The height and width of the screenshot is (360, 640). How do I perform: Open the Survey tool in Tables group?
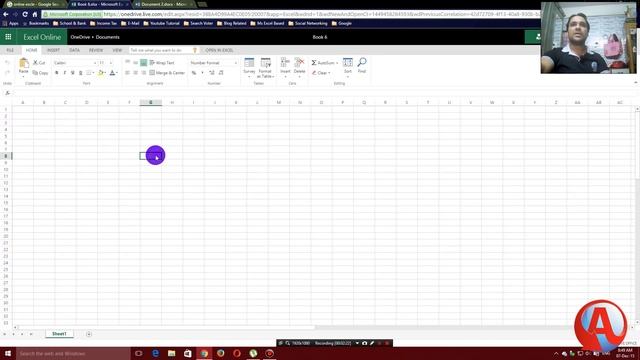[x=249, y=62]
